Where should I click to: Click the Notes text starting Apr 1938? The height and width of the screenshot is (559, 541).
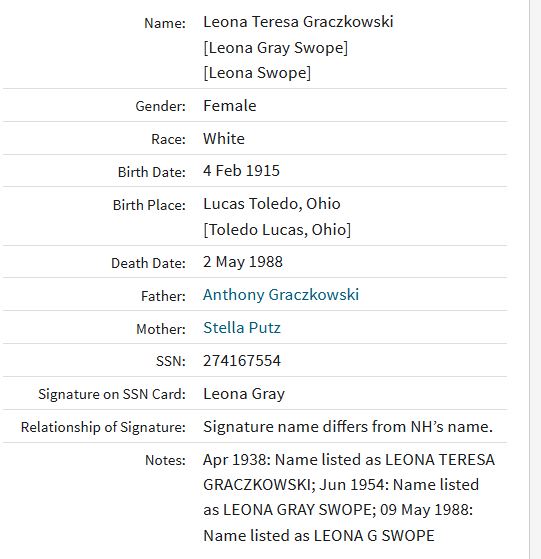point(349,498)
